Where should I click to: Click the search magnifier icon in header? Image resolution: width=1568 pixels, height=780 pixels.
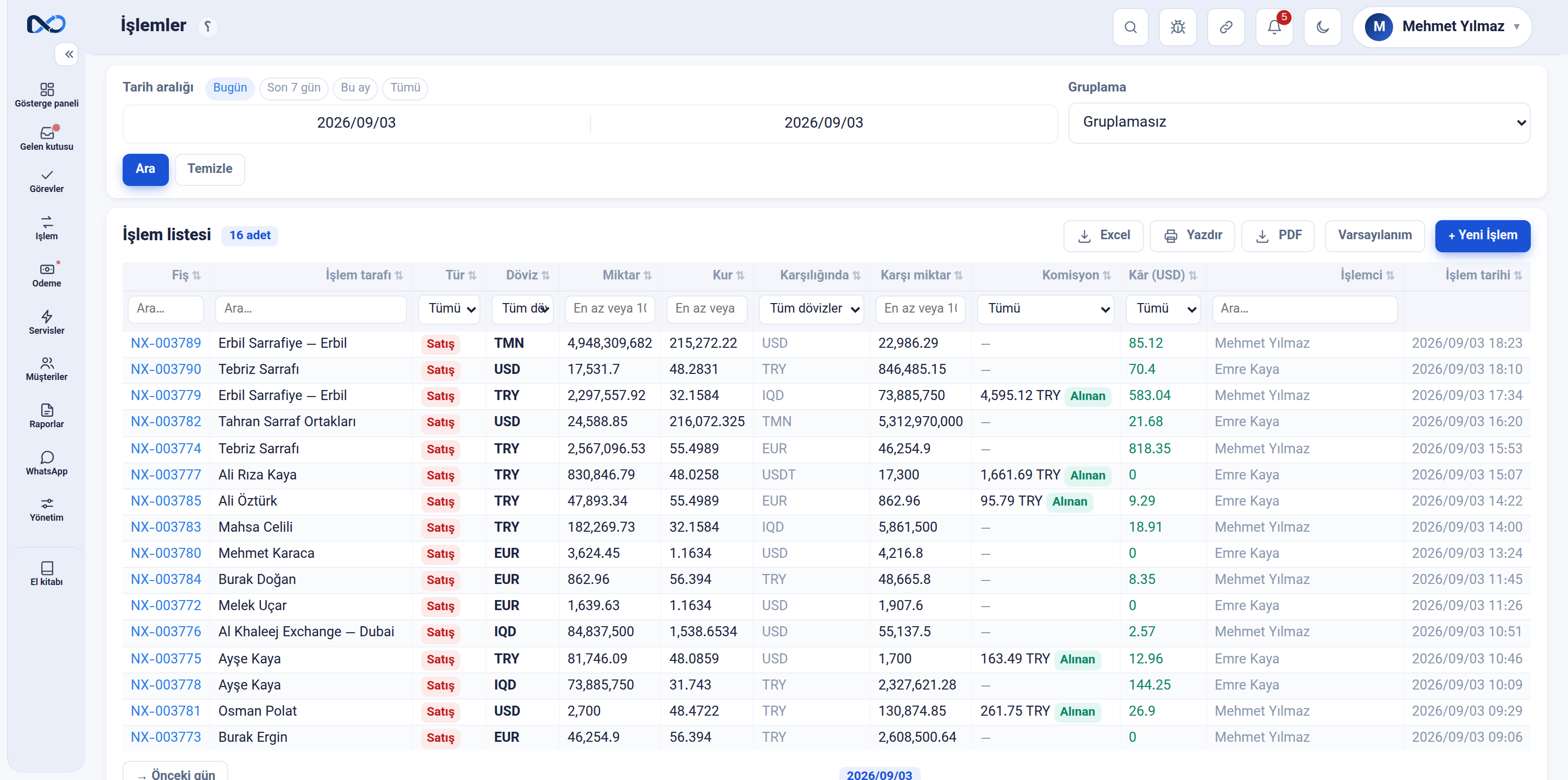pos(1130,27)
